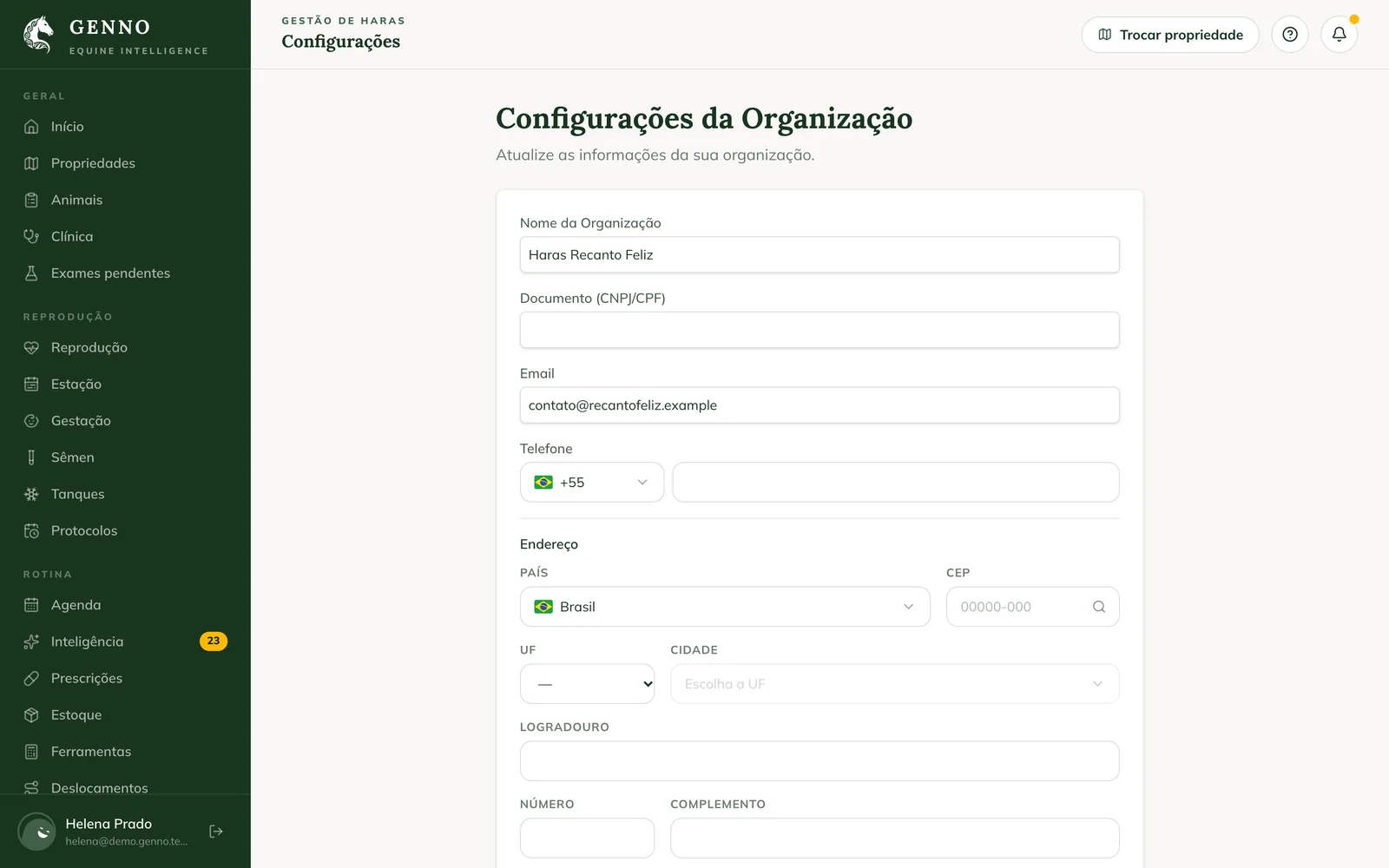Screen dimensions: 1389x868
Task: Click the Clínica stethoscope icon
Action: click(x=31, y=236)
